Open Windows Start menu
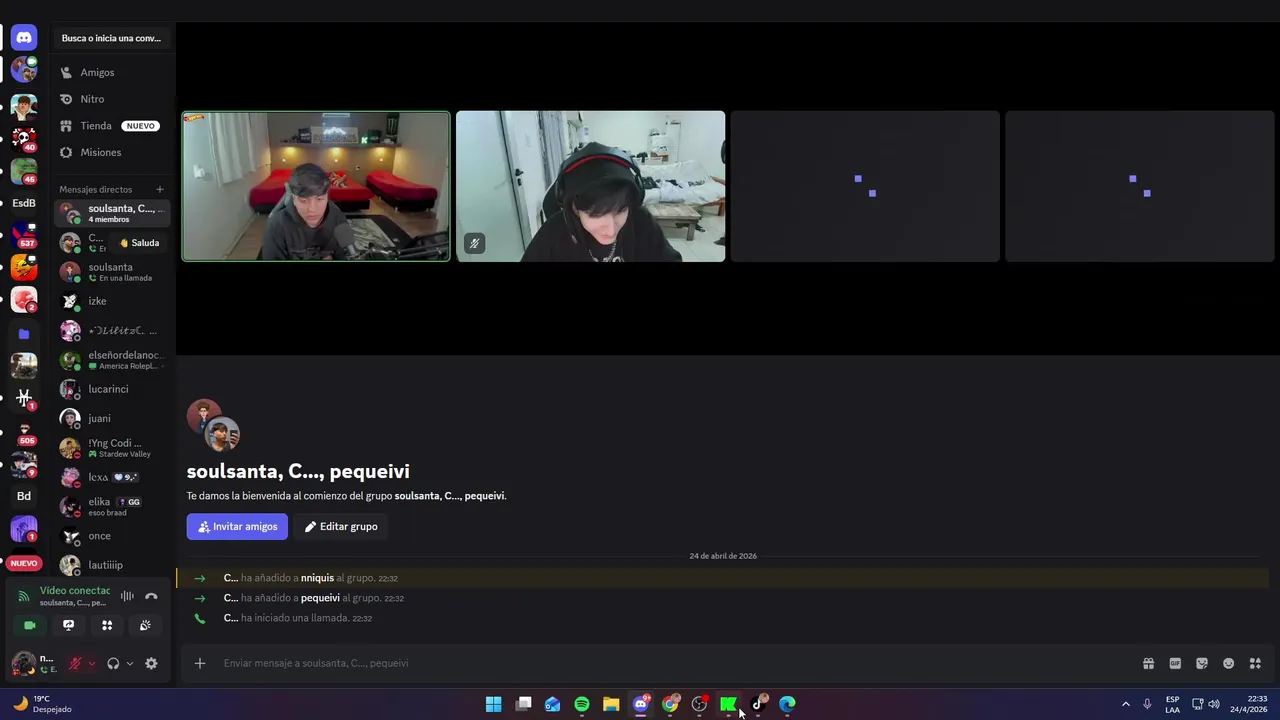This screenshot has width=1280, height=720. pyautogui.click(x=493, y=704)
